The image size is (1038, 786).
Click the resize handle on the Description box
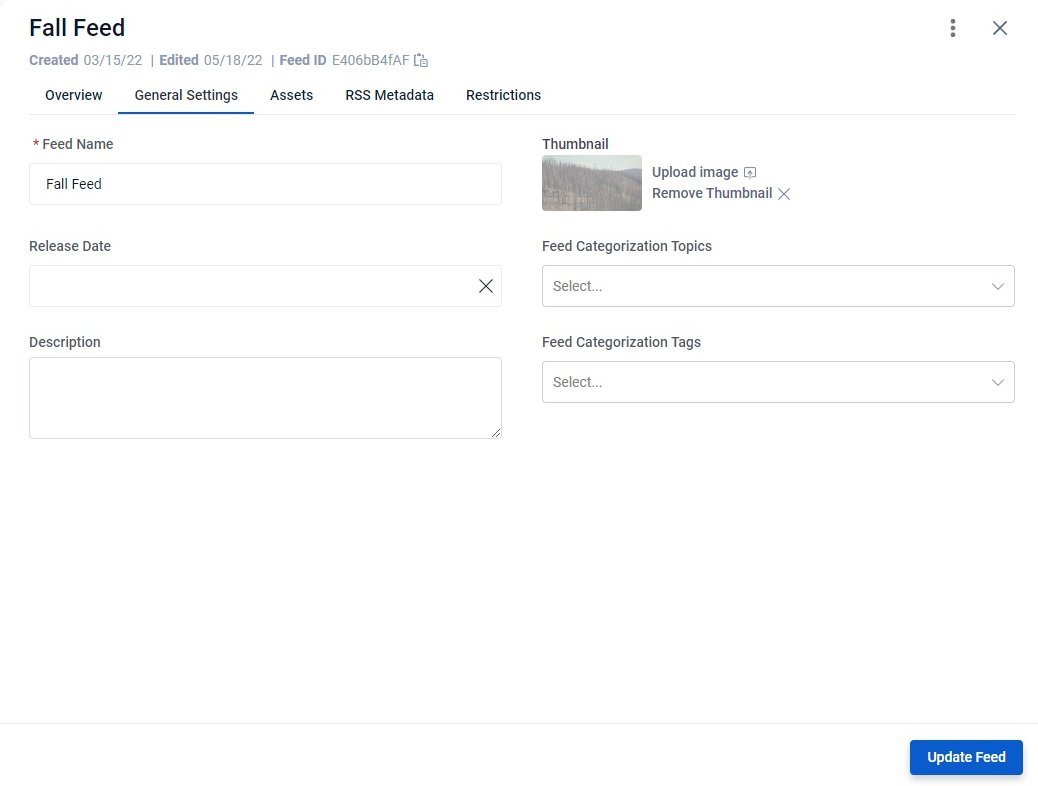496,431
